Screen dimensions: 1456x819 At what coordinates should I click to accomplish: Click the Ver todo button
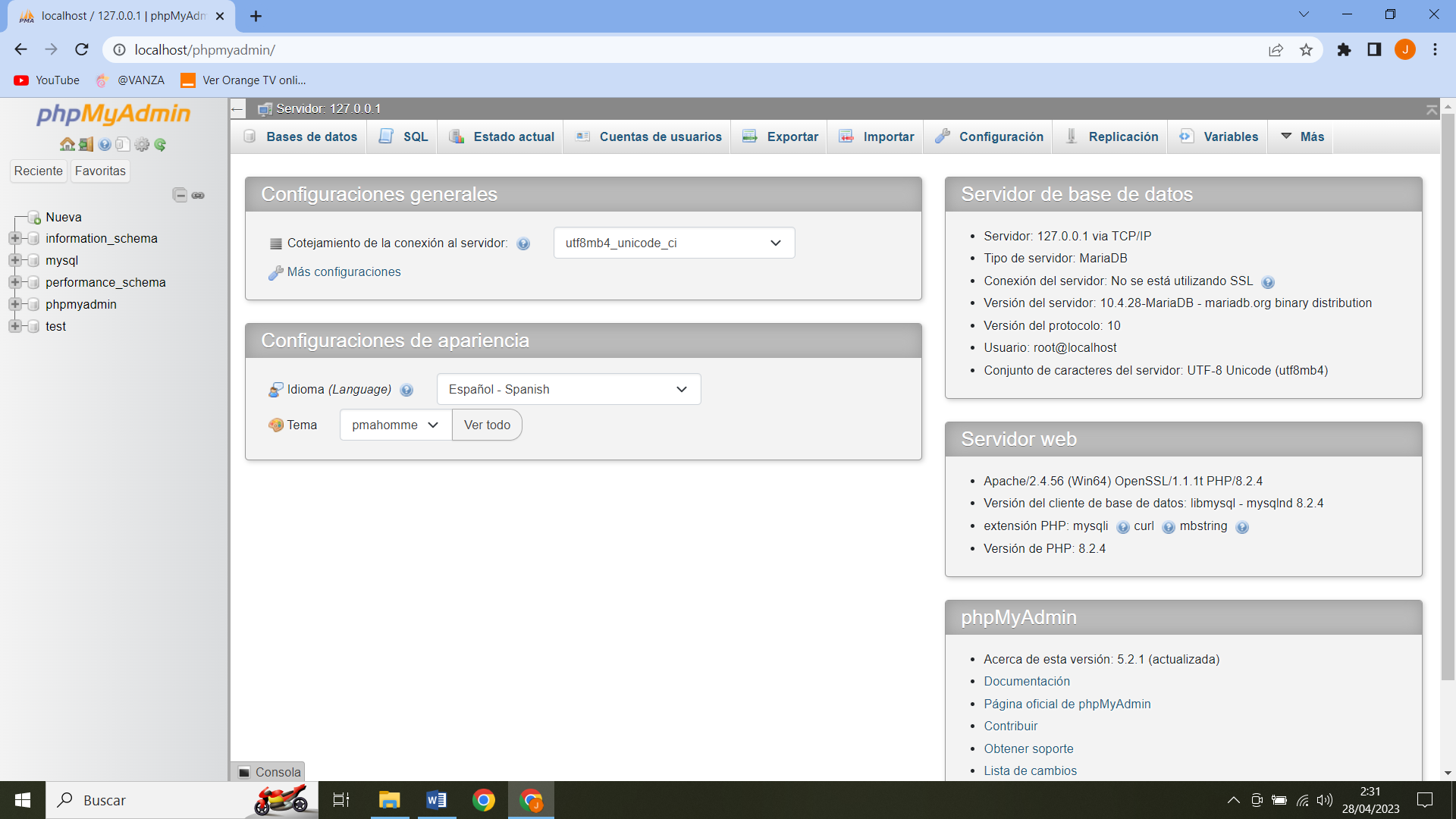tap(487, 425)
